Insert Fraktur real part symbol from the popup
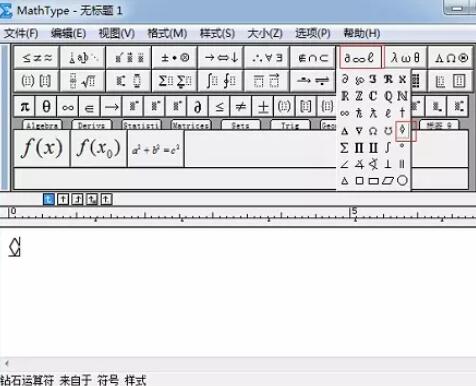The width and height of the screenshot is (476, 386). pyautogui.click(x=388, y=79)
